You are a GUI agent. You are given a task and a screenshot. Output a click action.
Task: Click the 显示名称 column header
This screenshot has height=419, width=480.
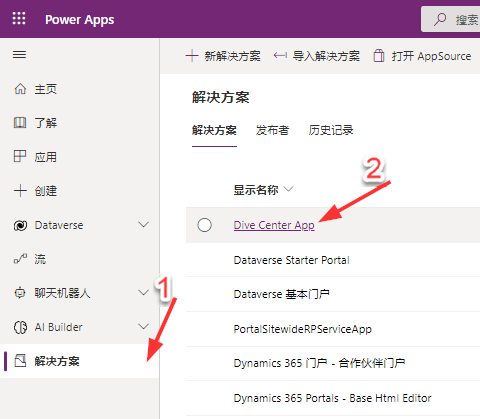(x=256, y=190)
